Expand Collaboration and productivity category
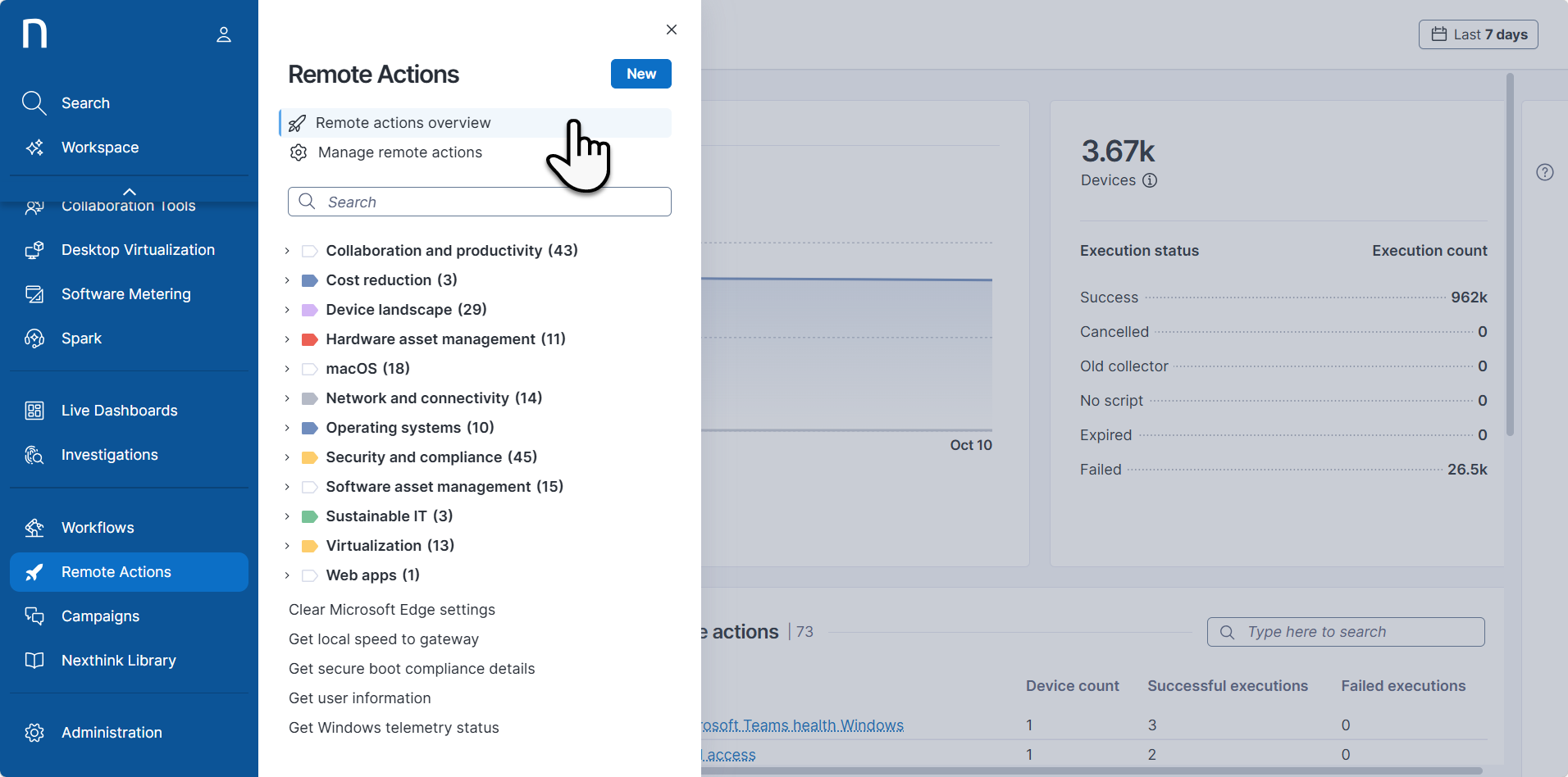This screenshot has height=777, width=1568. 287,251
